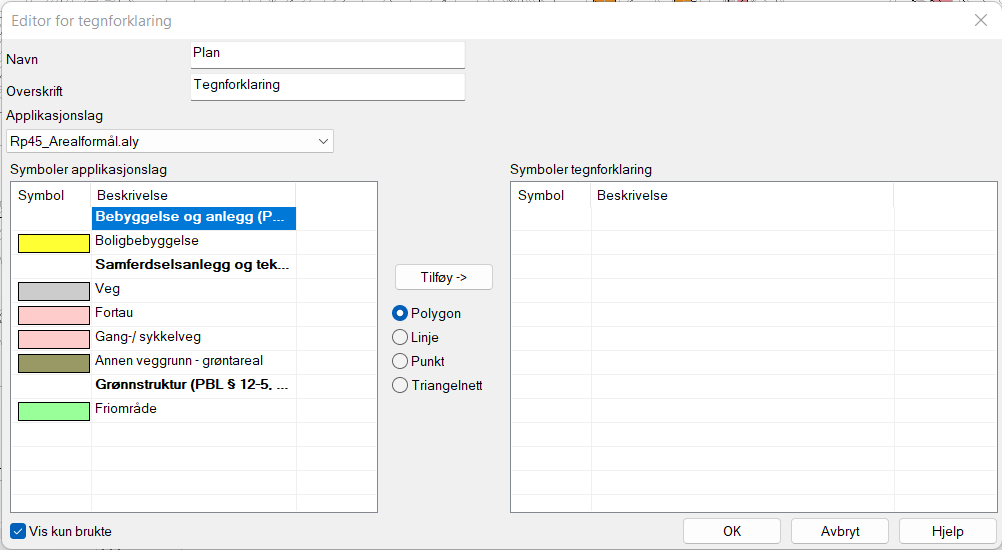1002x550 pixels.
Task: Select the green Friområde symbol swatch
Action: click(x=54, y=411)
